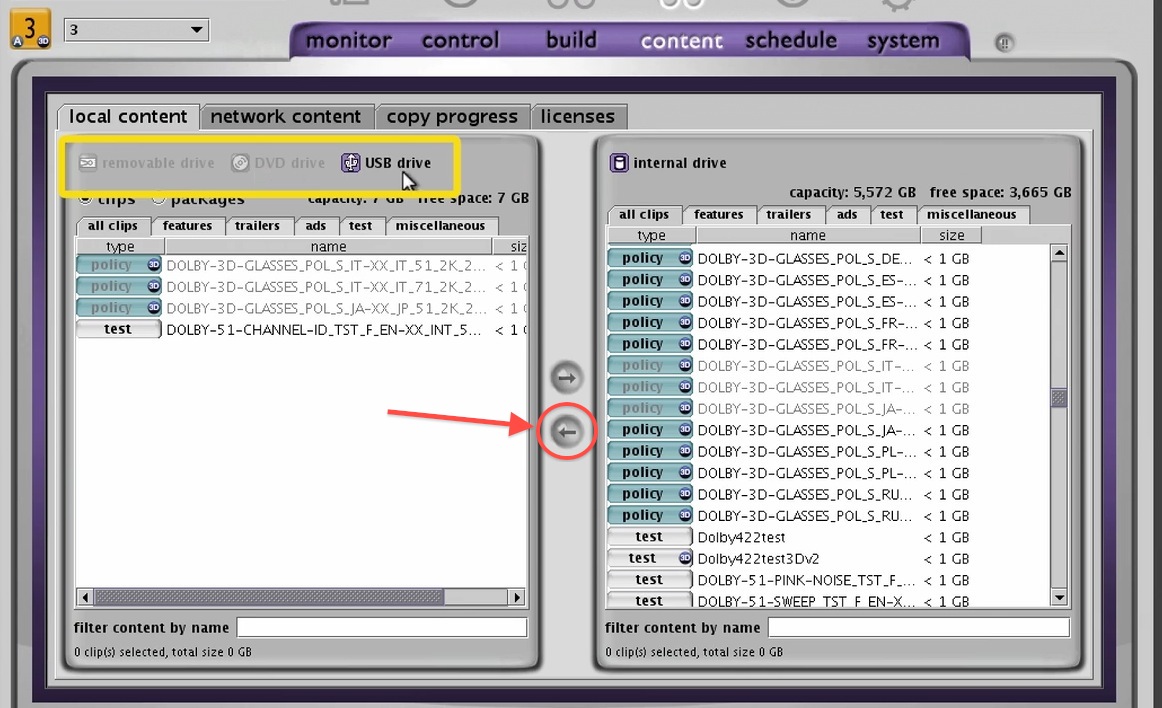
Task: Choose the USB drive source
Action: [386, 163]
